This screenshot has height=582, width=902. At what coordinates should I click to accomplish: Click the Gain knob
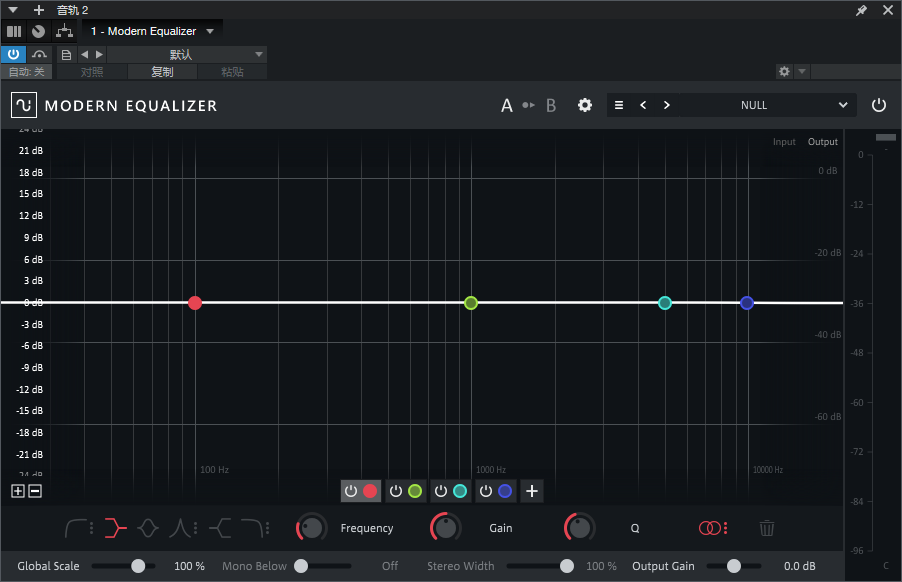446,527
